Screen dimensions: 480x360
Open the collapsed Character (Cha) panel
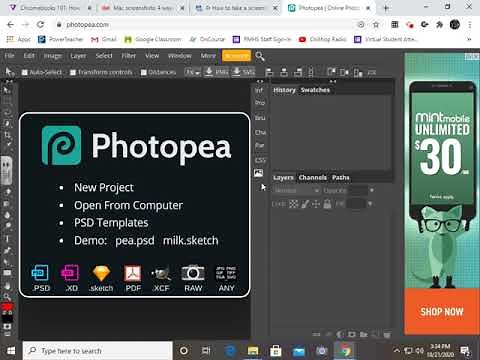[x=260, y=132]
